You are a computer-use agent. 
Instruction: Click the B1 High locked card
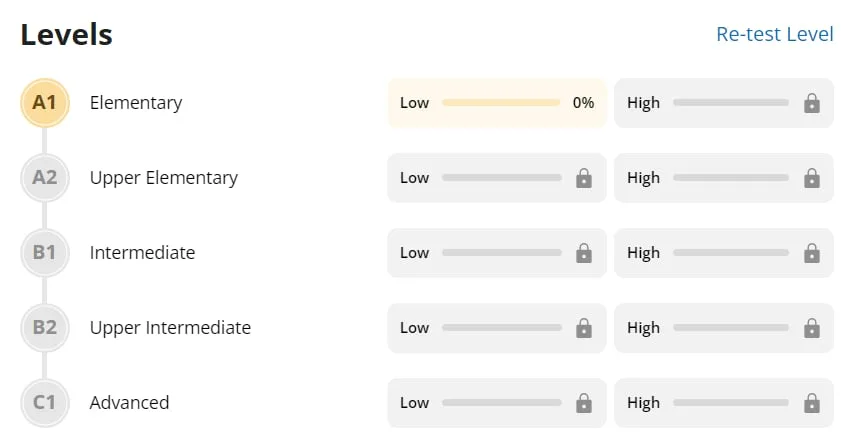click(724, 253)
